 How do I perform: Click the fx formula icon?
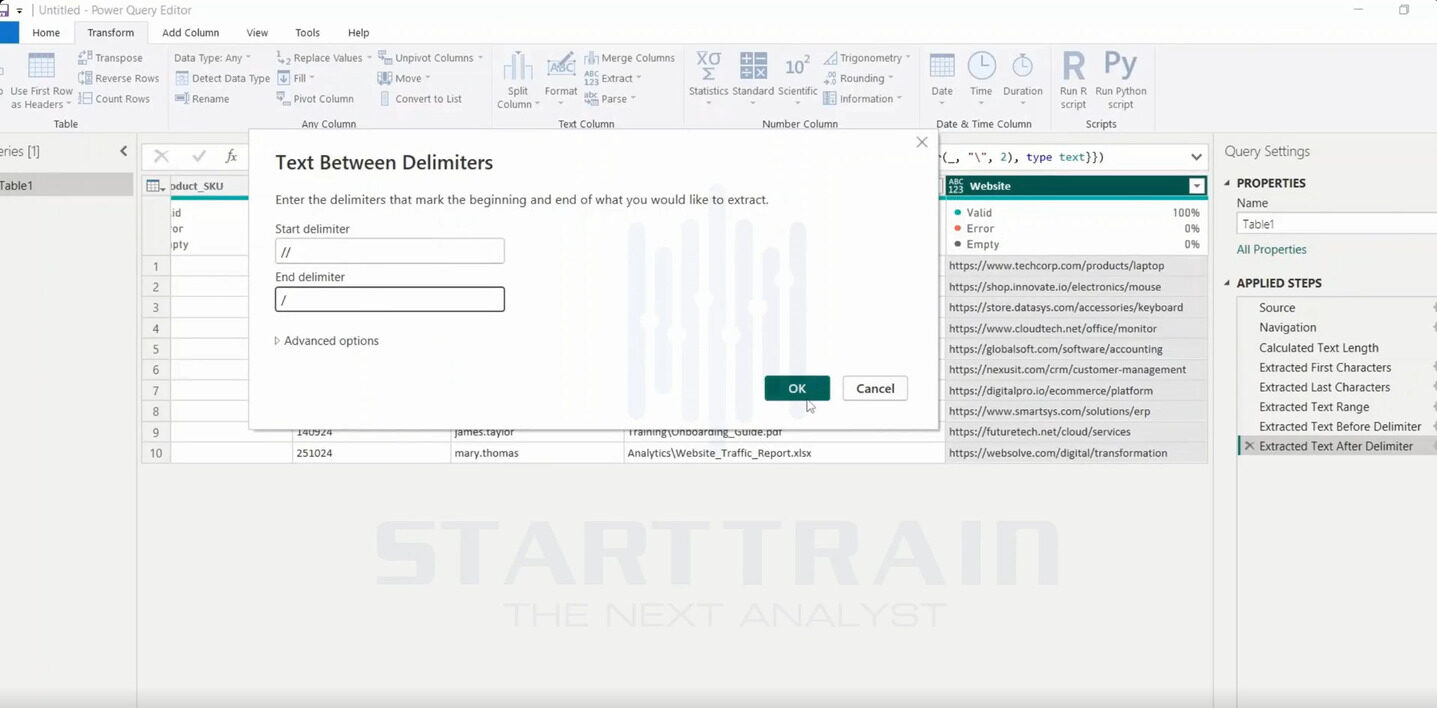pyautogui.click(x=231, y=156)
